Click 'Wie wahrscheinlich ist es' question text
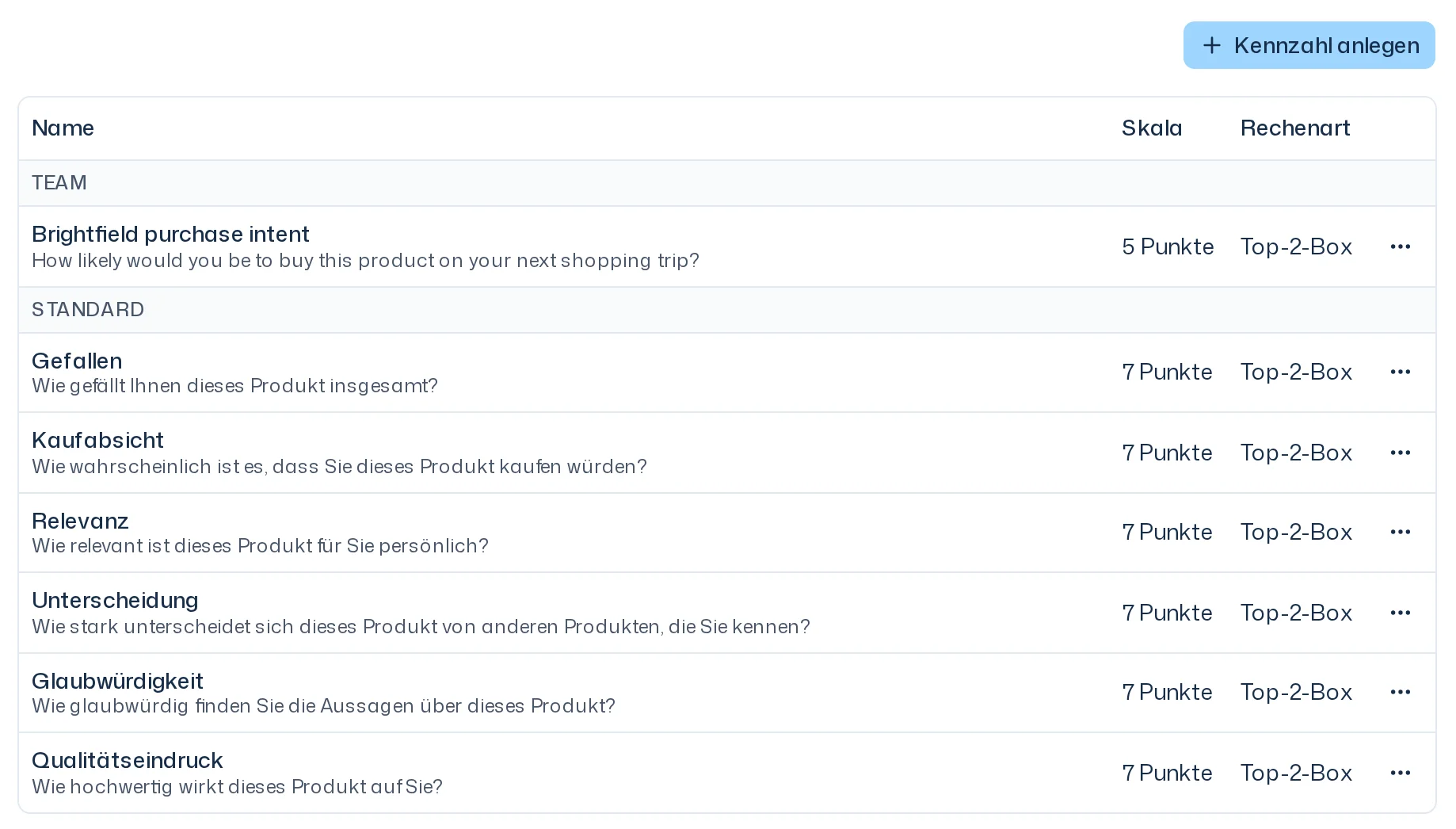This screenshot has height=829, width=1456. [x=339, y=467]
